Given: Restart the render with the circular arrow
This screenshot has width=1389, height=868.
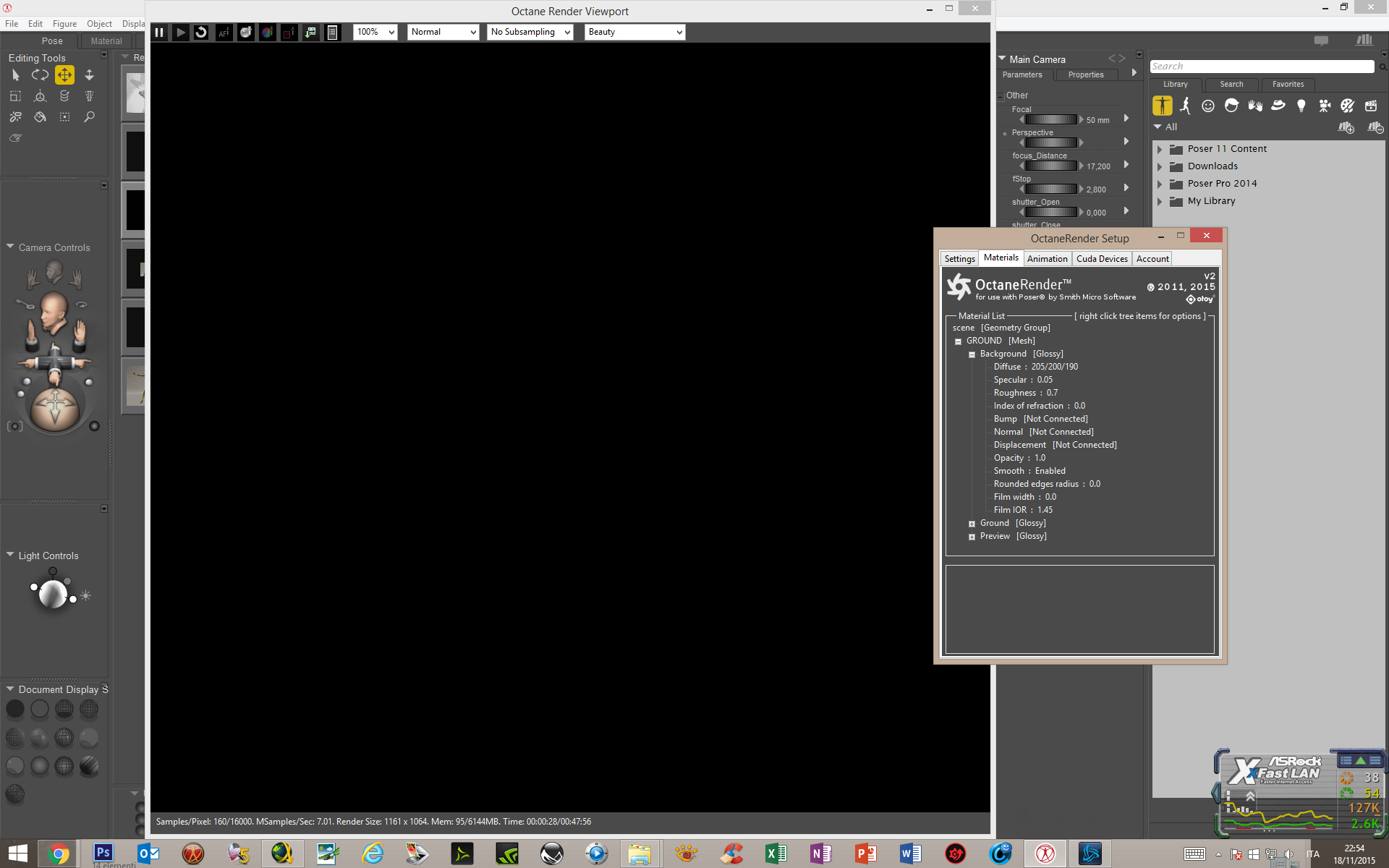Looking at the screenshot, I should [202, 33].
